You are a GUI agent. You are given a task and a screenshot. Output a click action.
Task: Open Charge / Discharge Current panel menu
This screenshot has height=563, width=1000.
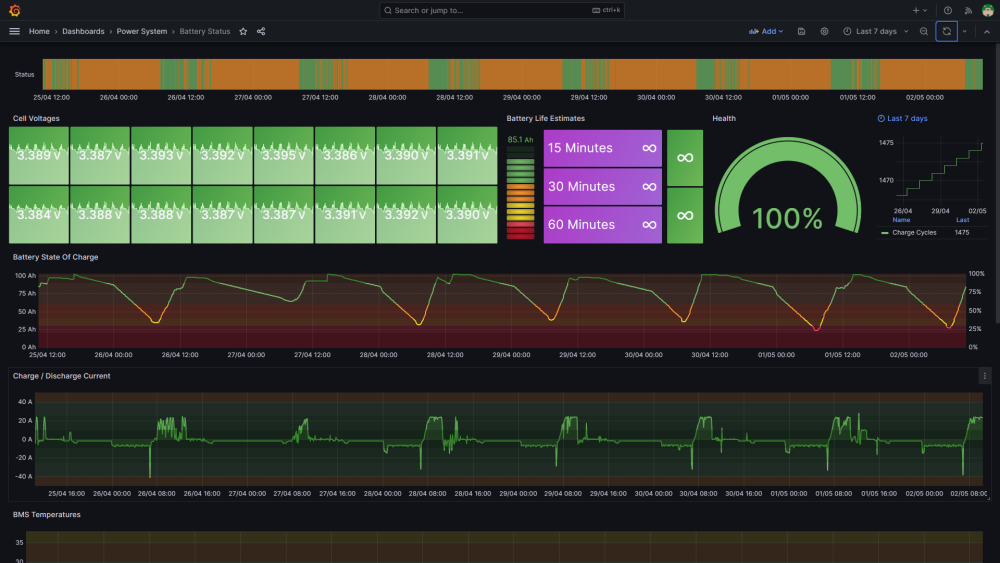[x=984, y=376]
